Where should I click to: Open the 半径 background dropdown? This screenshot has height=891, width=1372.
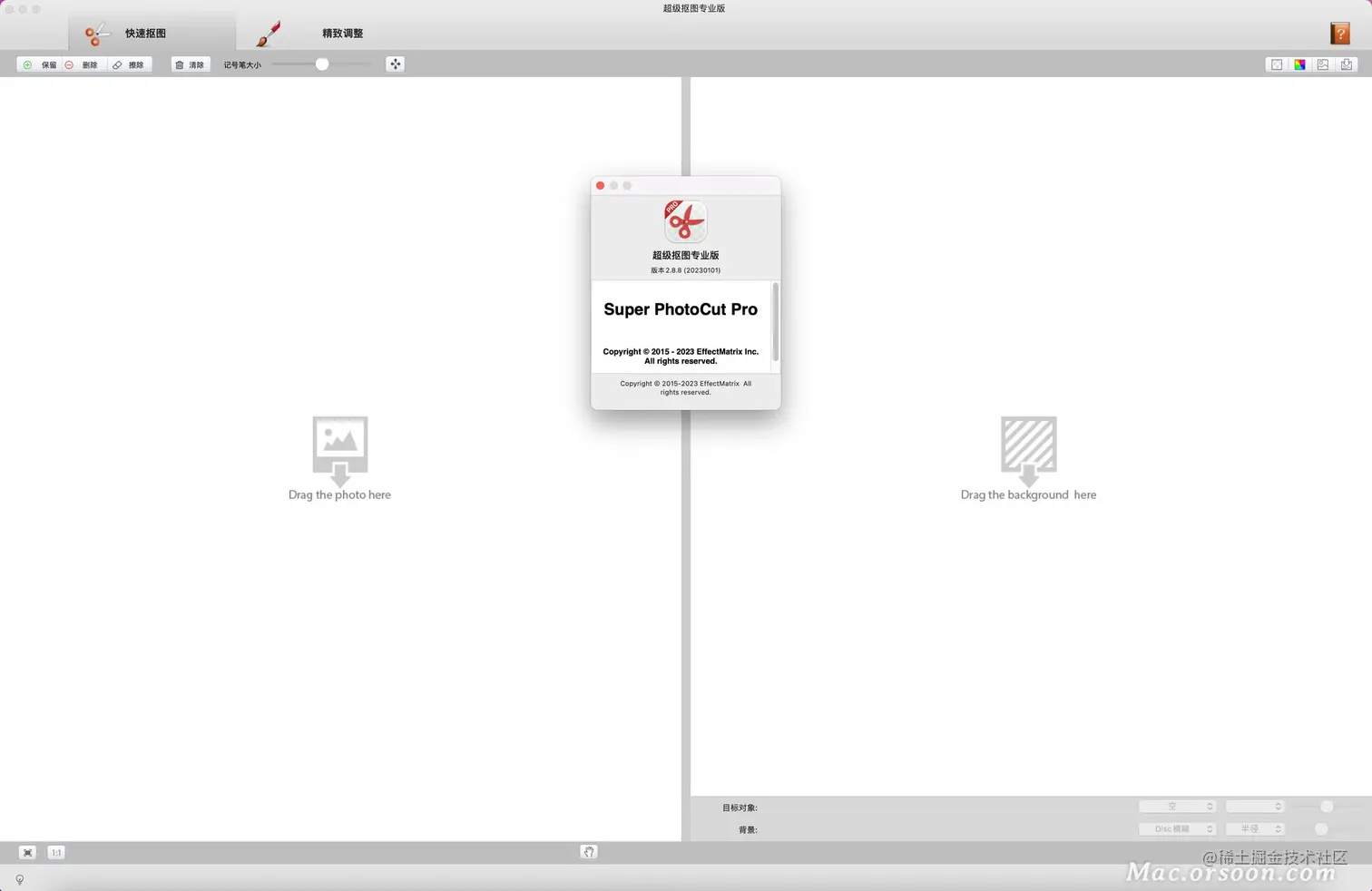(x=1255, y=829)
